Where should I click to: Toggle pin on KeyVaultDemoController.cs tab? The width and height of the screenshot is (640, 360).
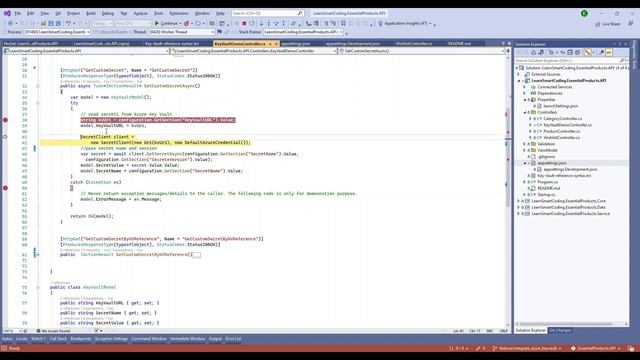click(x=270, y=44)
